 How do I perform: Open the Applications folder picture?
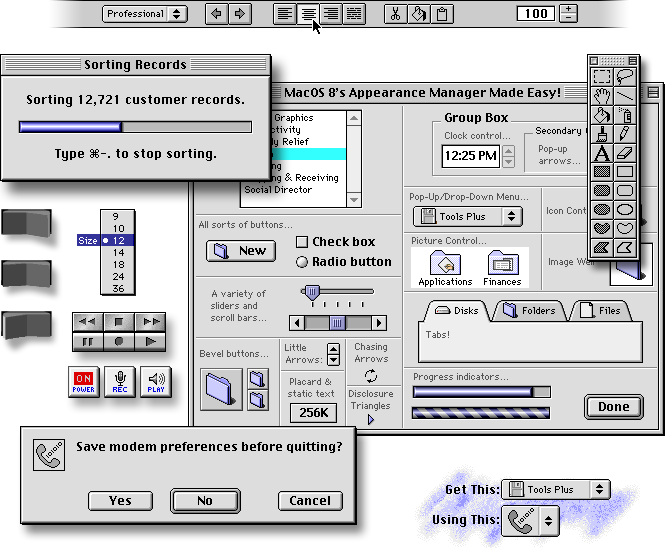coord(445,269)
